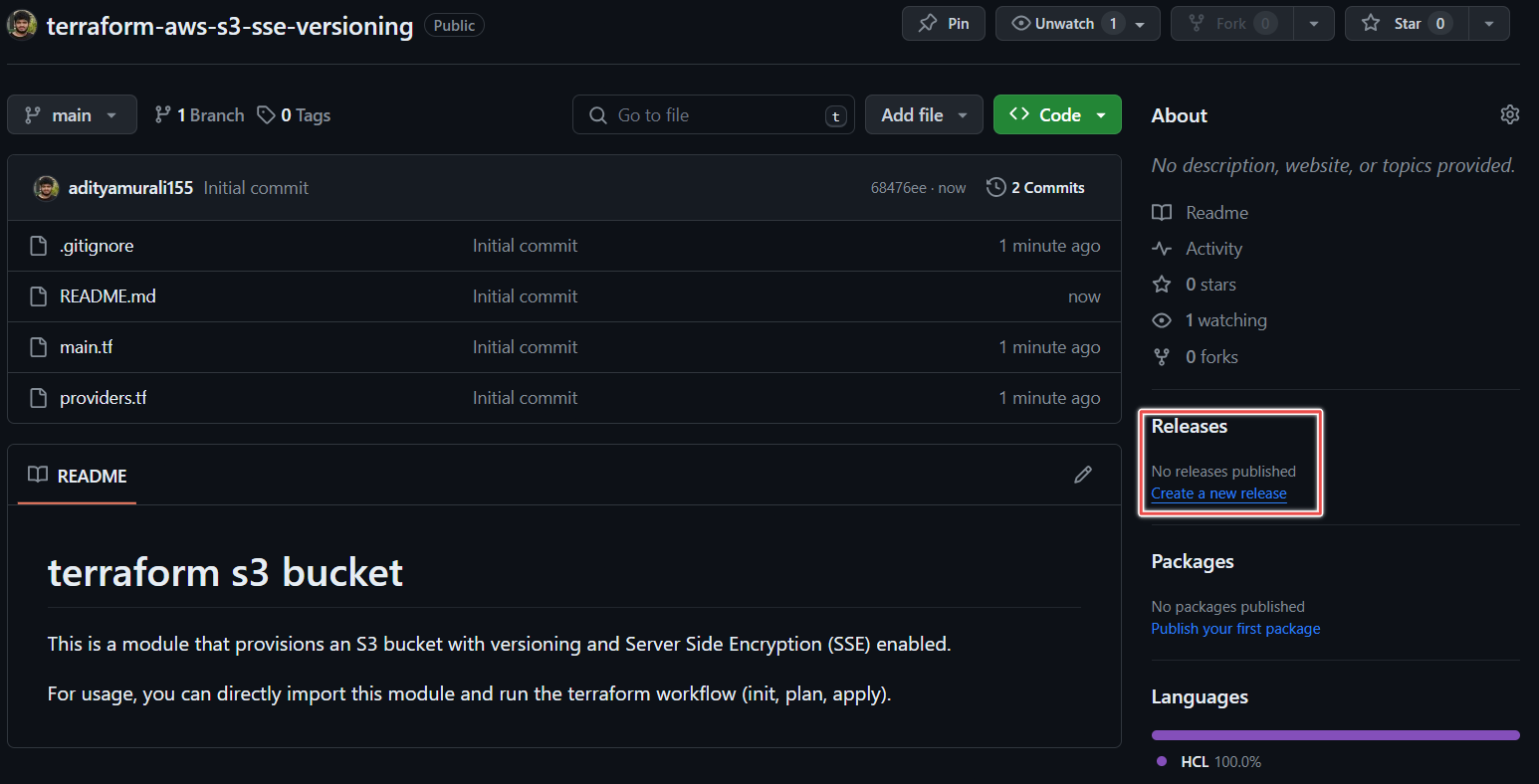Focus the Go to file search field
Viewport: 1539px width, 784px height.
pyautogui.click(x=714, y=115)
